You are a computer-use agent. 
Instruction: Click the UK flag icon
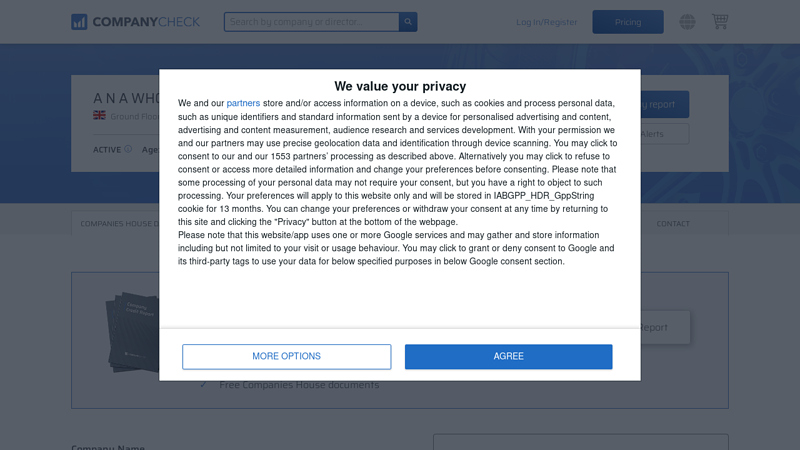(99, 116)
